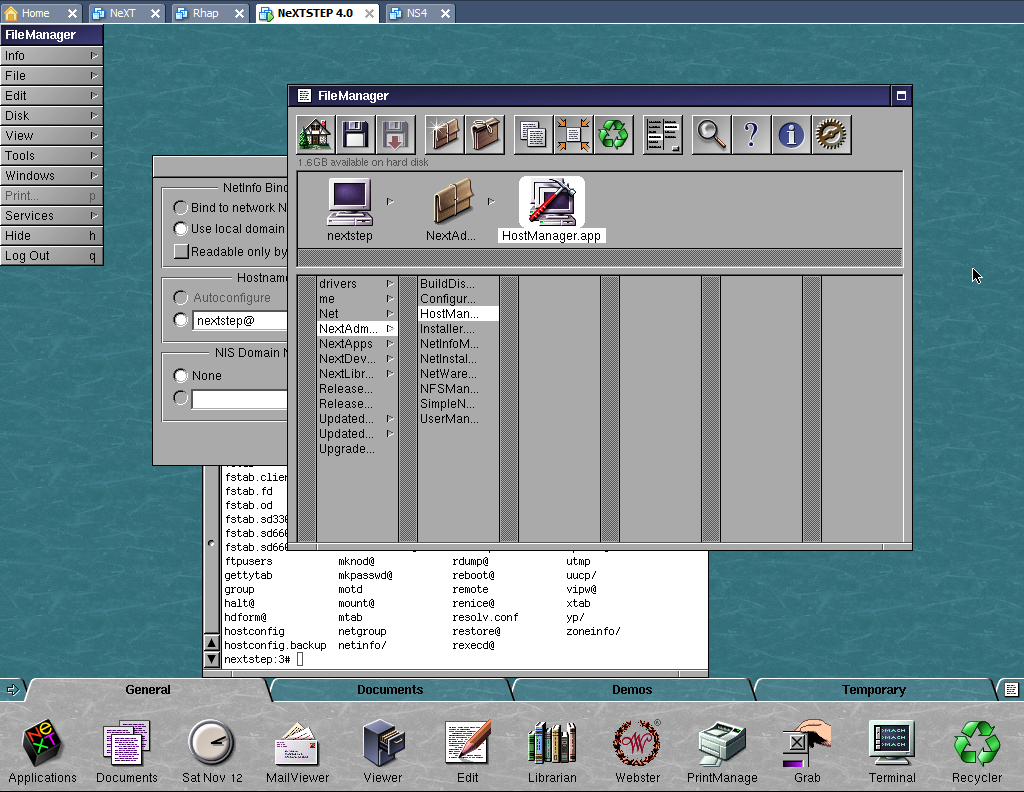
Task: Click the question mark help icon
Action: tap(751, 134)
